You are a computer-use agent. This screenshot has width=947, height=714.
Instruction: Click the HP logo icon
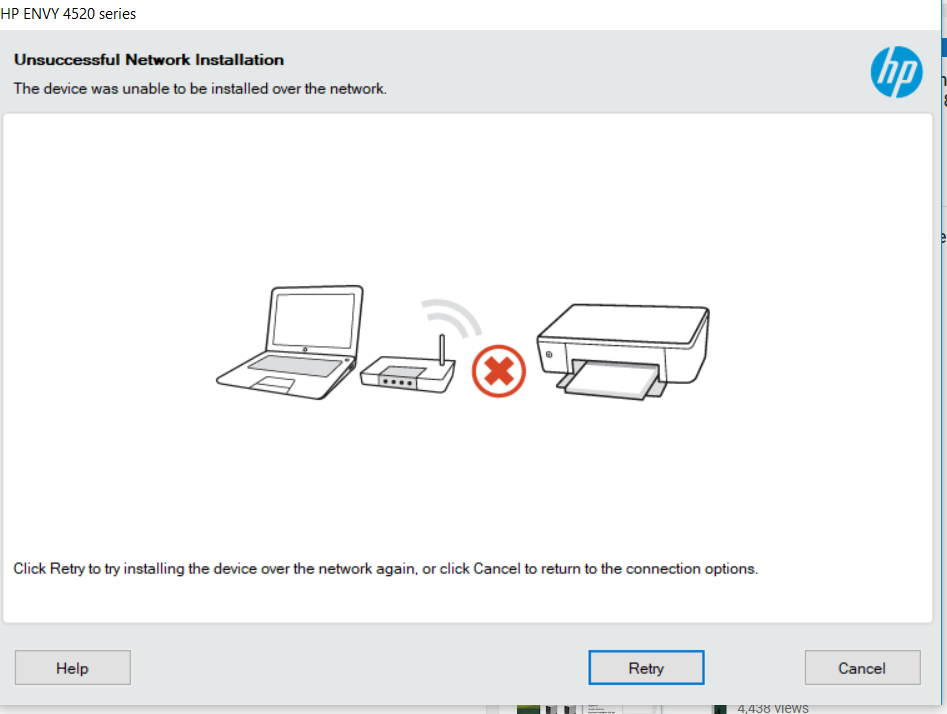[896, 72]
